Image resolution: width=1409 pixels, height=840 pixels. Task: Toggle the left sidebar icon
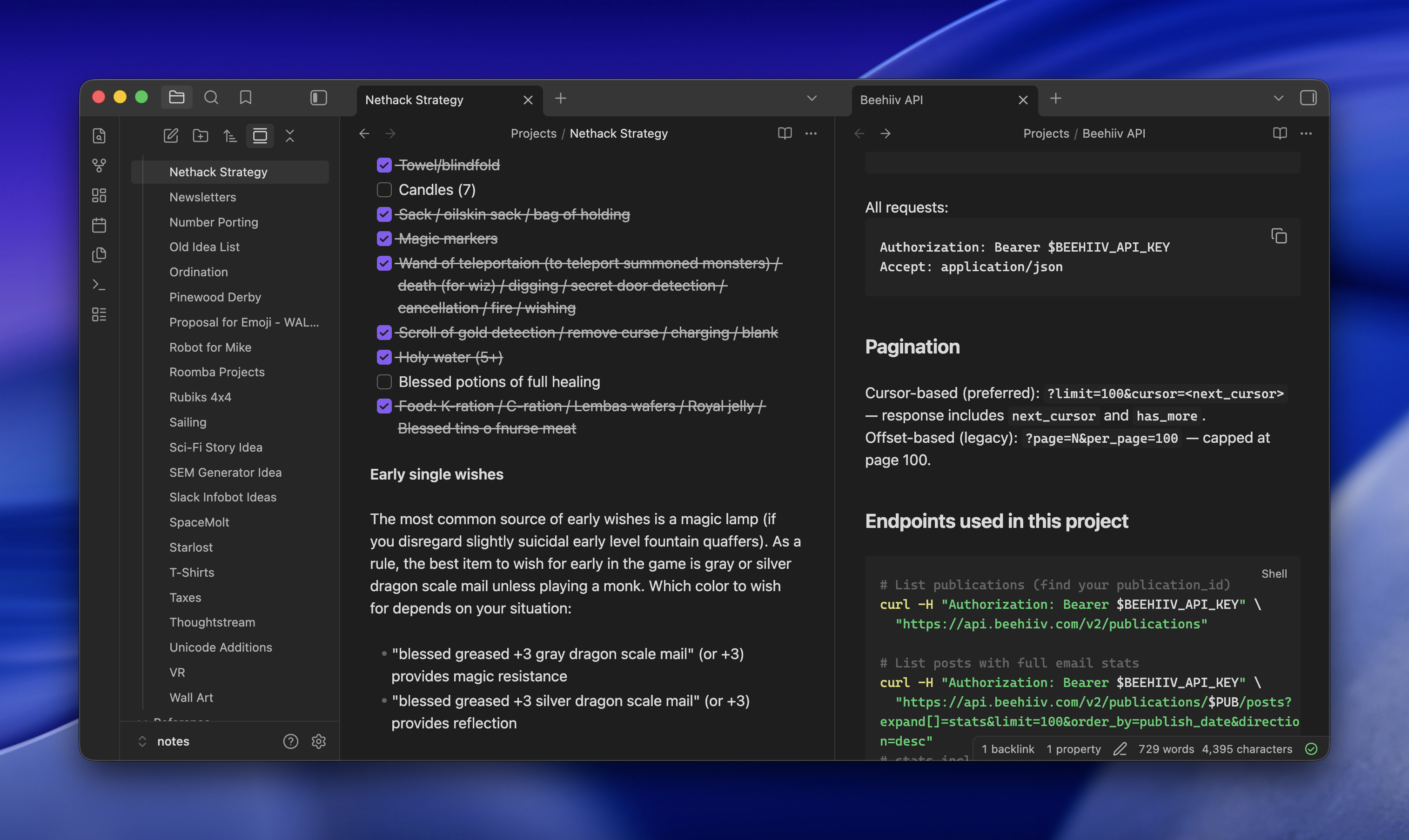coord(319,98)
